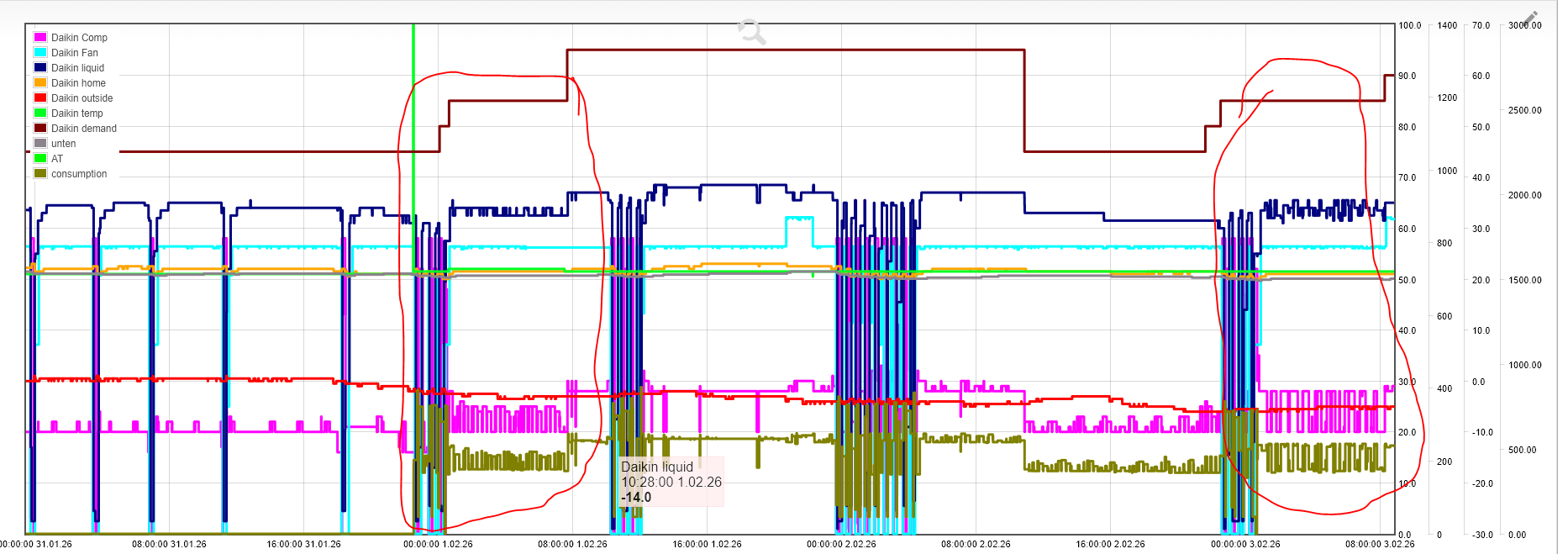The image size is (1568, 554).
Task: Select the Daikin outside legend entry
Action: pos(82,98)
